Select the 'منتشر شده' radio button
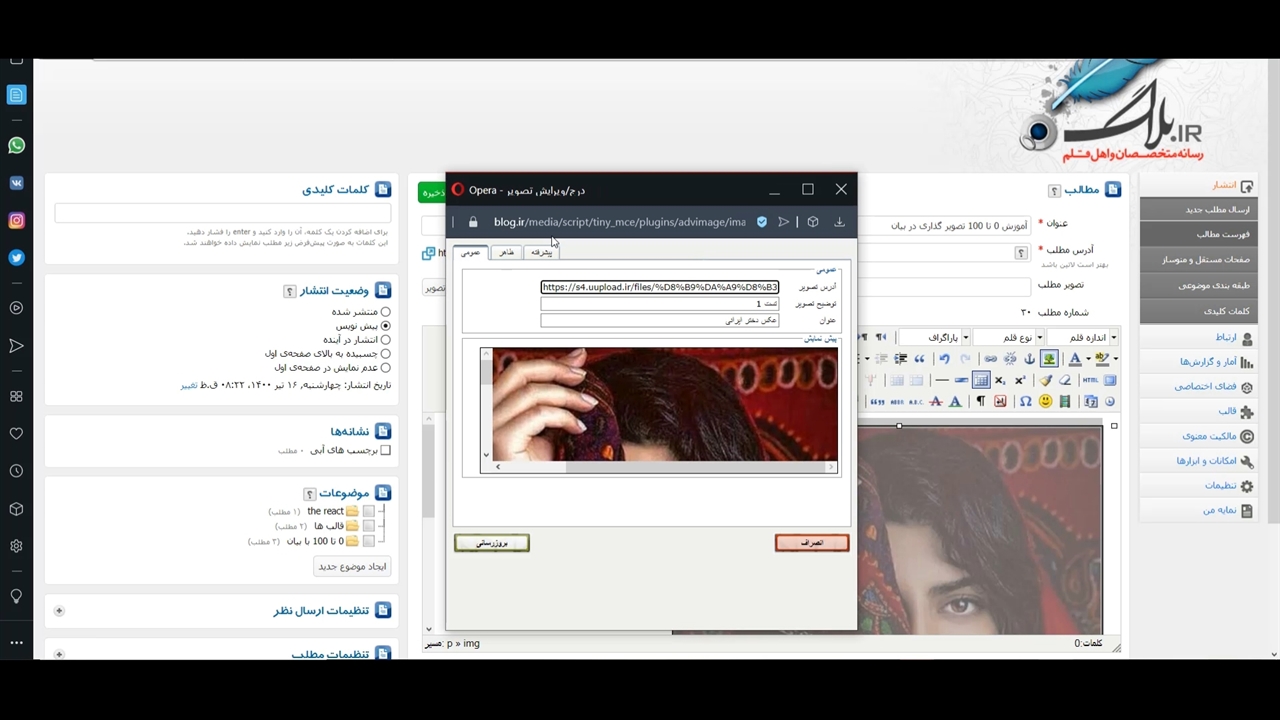Screen dimensions: 1280x720 click(385, 312)
